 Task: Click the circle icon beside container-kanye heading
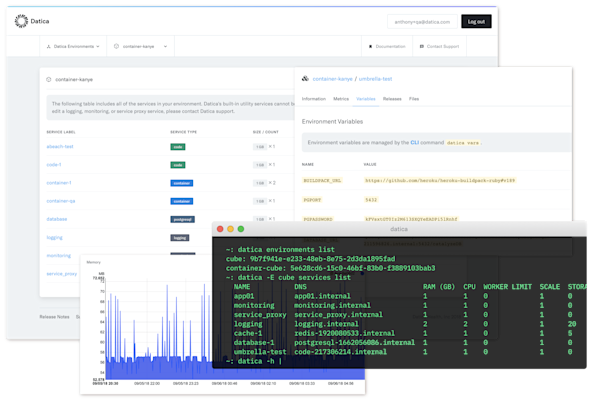coord(49,80)
